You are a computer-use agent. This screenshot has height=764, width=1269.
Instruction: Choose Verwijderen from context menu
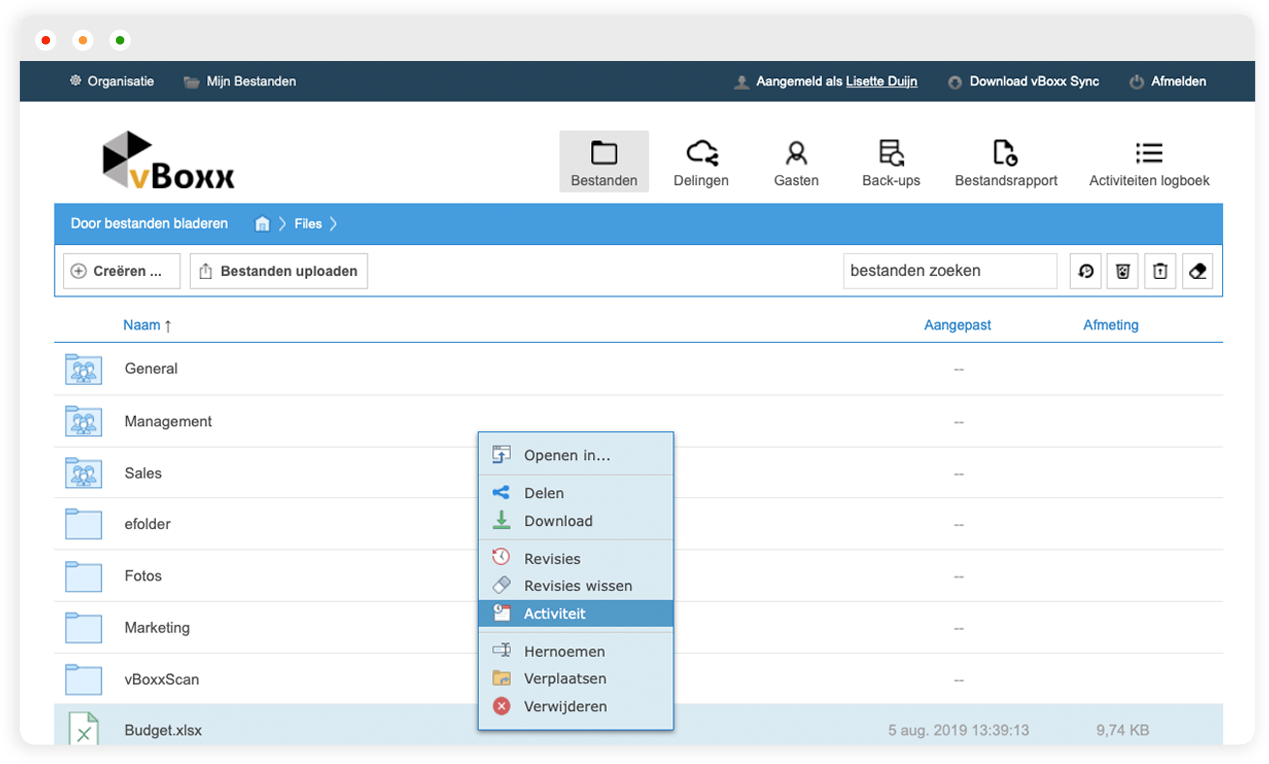[x=576, y=706]
